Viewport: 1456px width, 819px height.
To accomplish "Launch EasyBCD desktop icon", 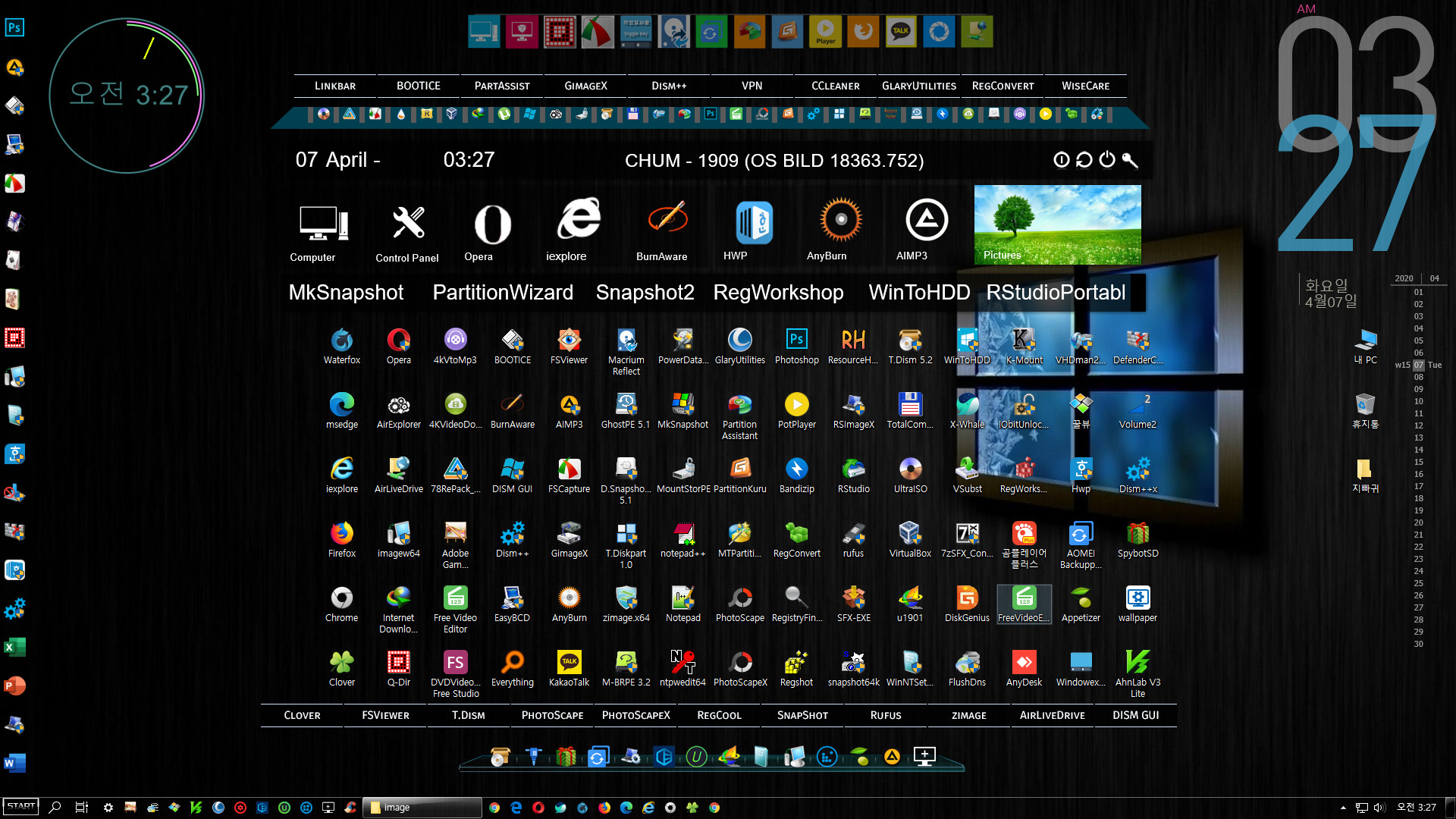I will (x=513, y=604).
